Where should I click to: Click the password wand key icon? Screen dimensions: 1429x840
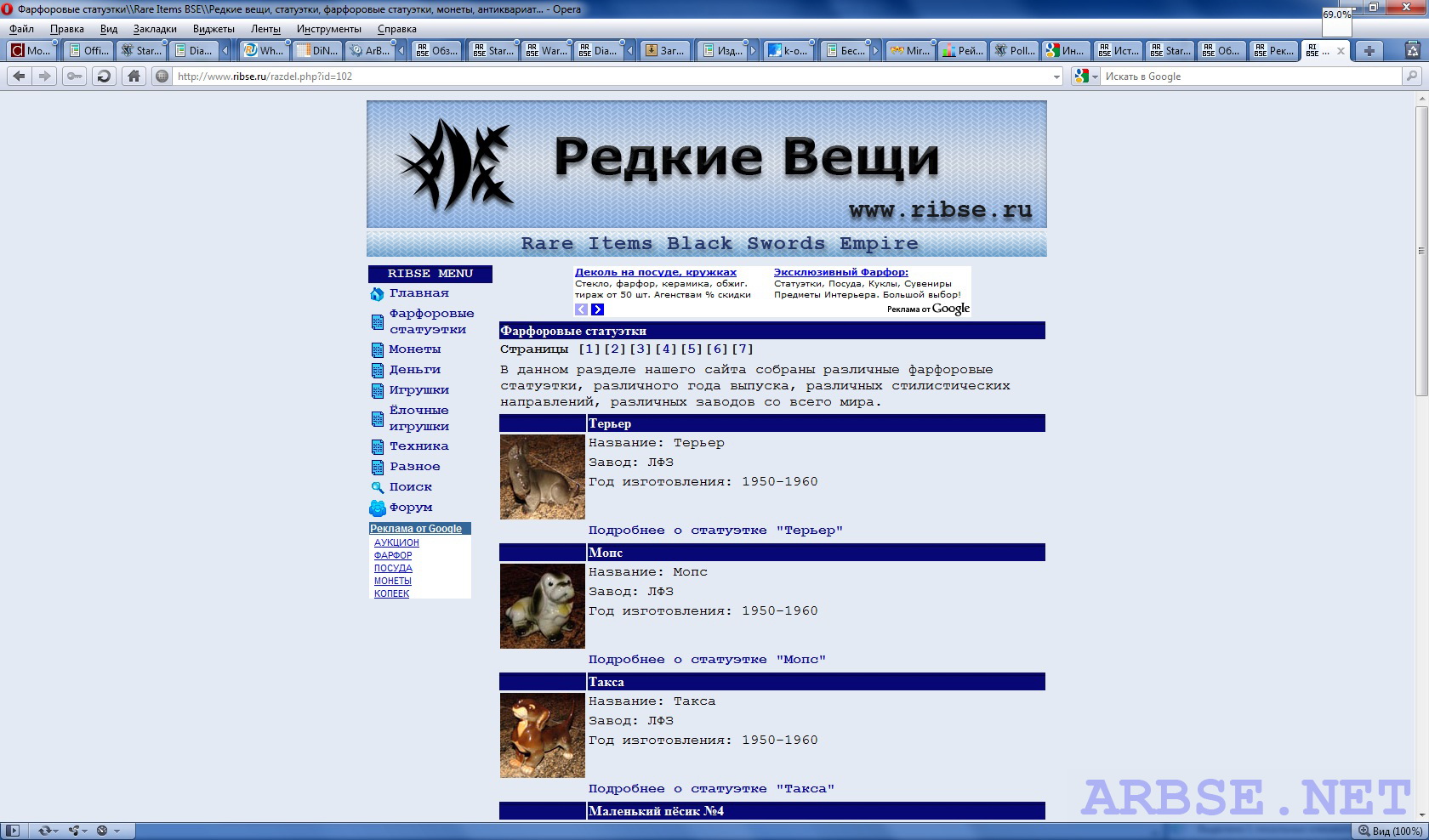pyautogui.click(x=75, y=76)
